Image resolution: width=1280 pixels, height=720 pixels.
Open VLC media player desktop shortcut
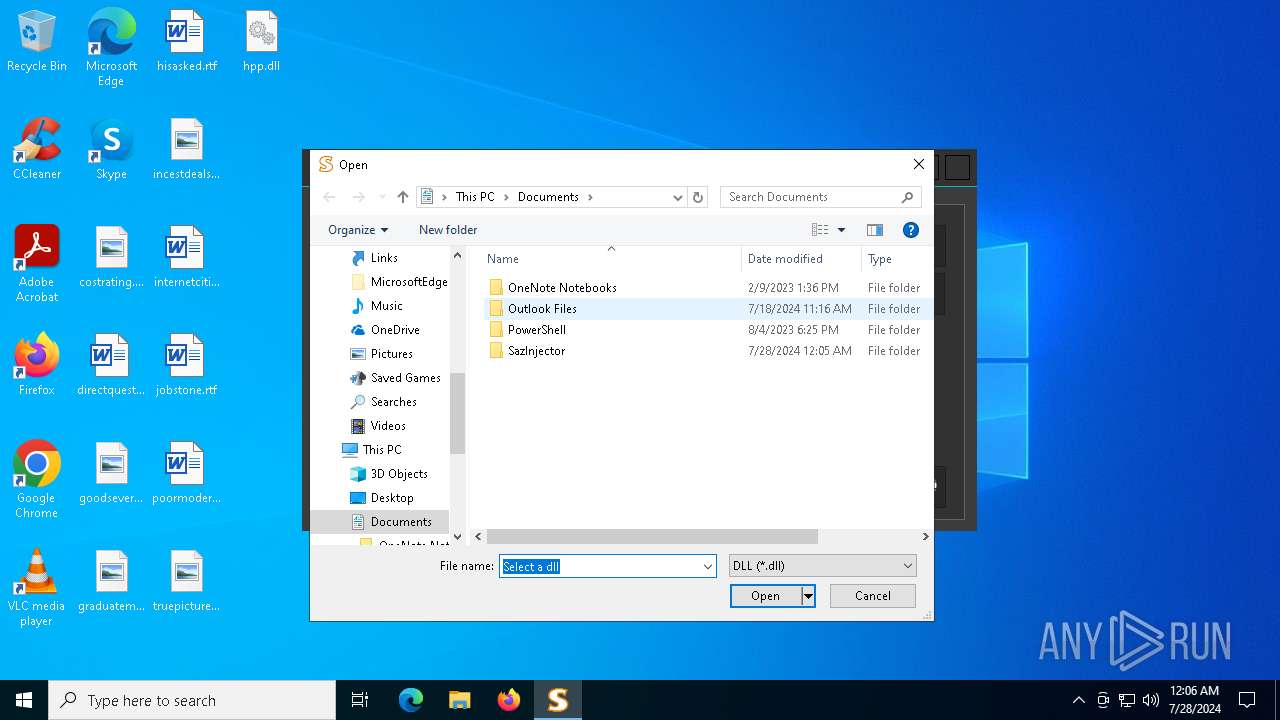tap(37, 588)
